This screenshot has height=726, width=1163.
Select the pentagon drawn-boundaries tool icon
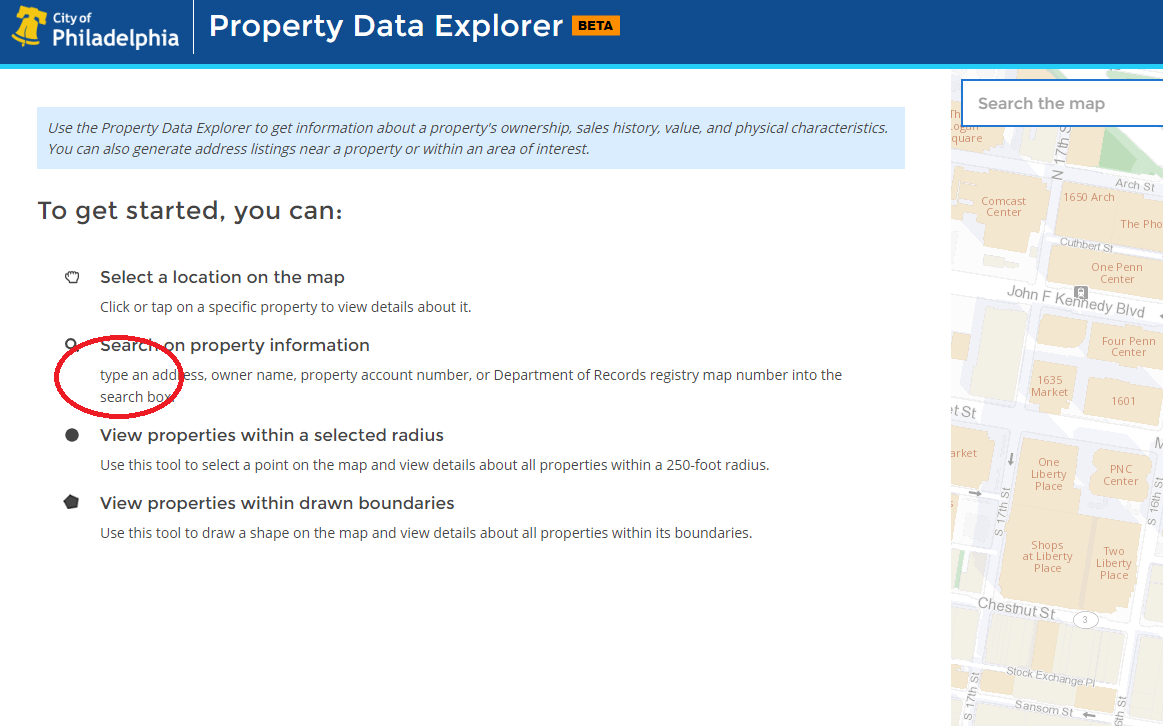(70, 501)
